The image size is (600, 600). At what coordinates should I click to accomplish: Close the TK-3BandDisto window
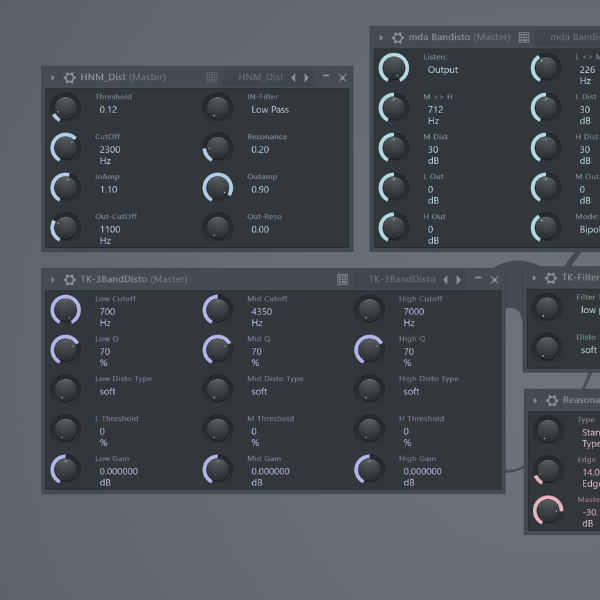pos(494,280)
